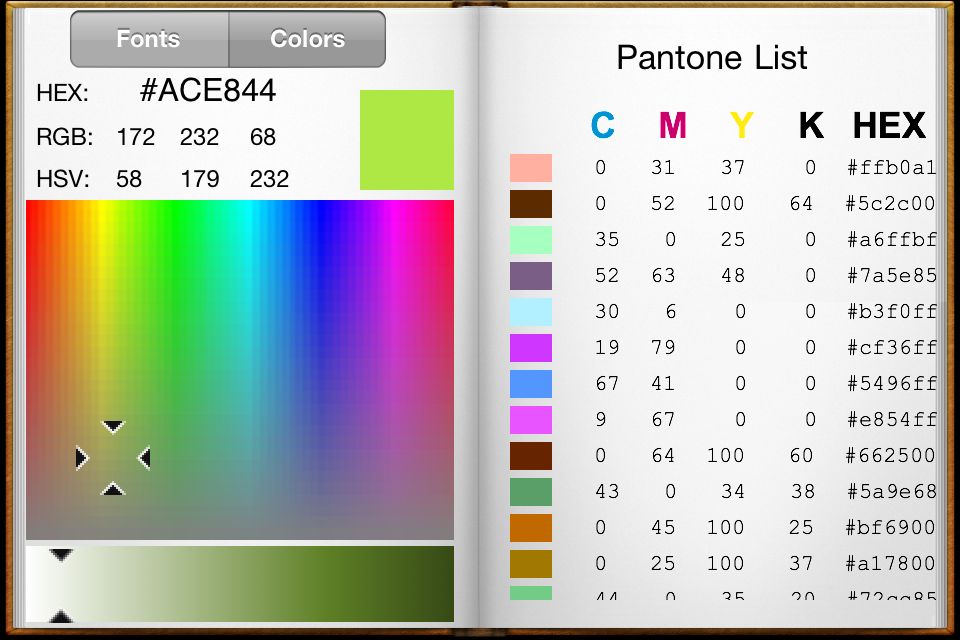Image resolution: width=960 pixels, height=640 pixels.
Task: Click yellow value 48 in the #7a5e85 row
Action: pos(733,276)
